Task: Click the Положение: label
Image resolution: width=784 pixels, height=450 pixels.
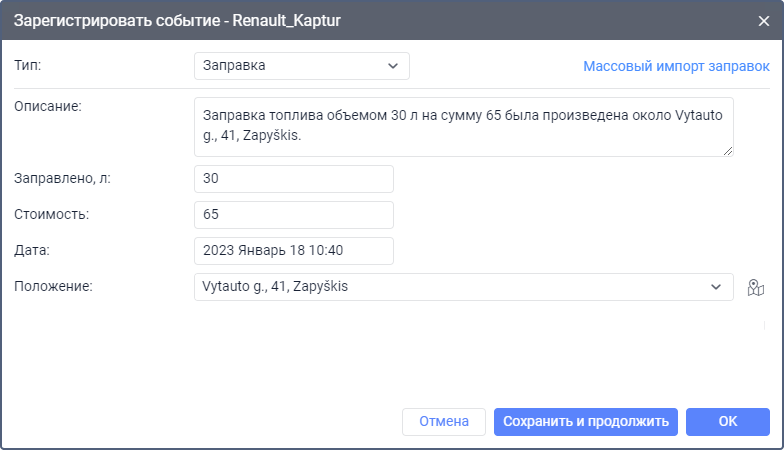Action: tap(52, 287)
